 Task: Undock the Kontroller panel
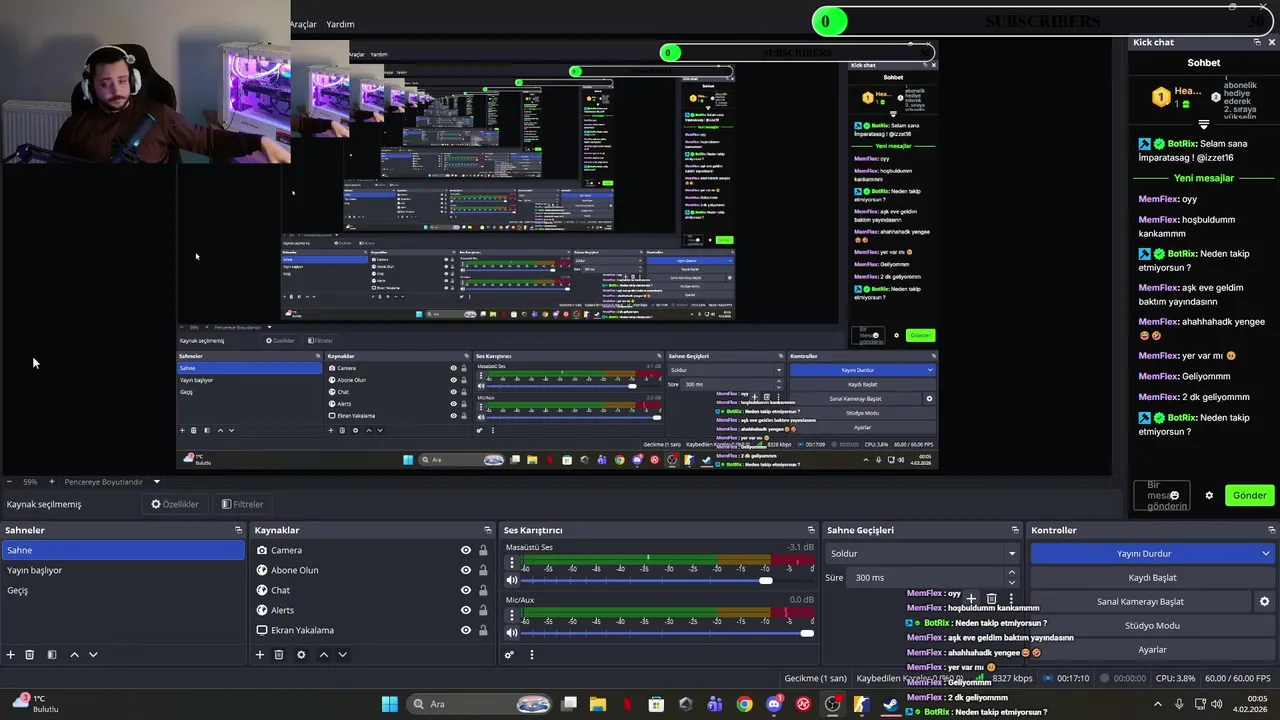pos(1271,530)
